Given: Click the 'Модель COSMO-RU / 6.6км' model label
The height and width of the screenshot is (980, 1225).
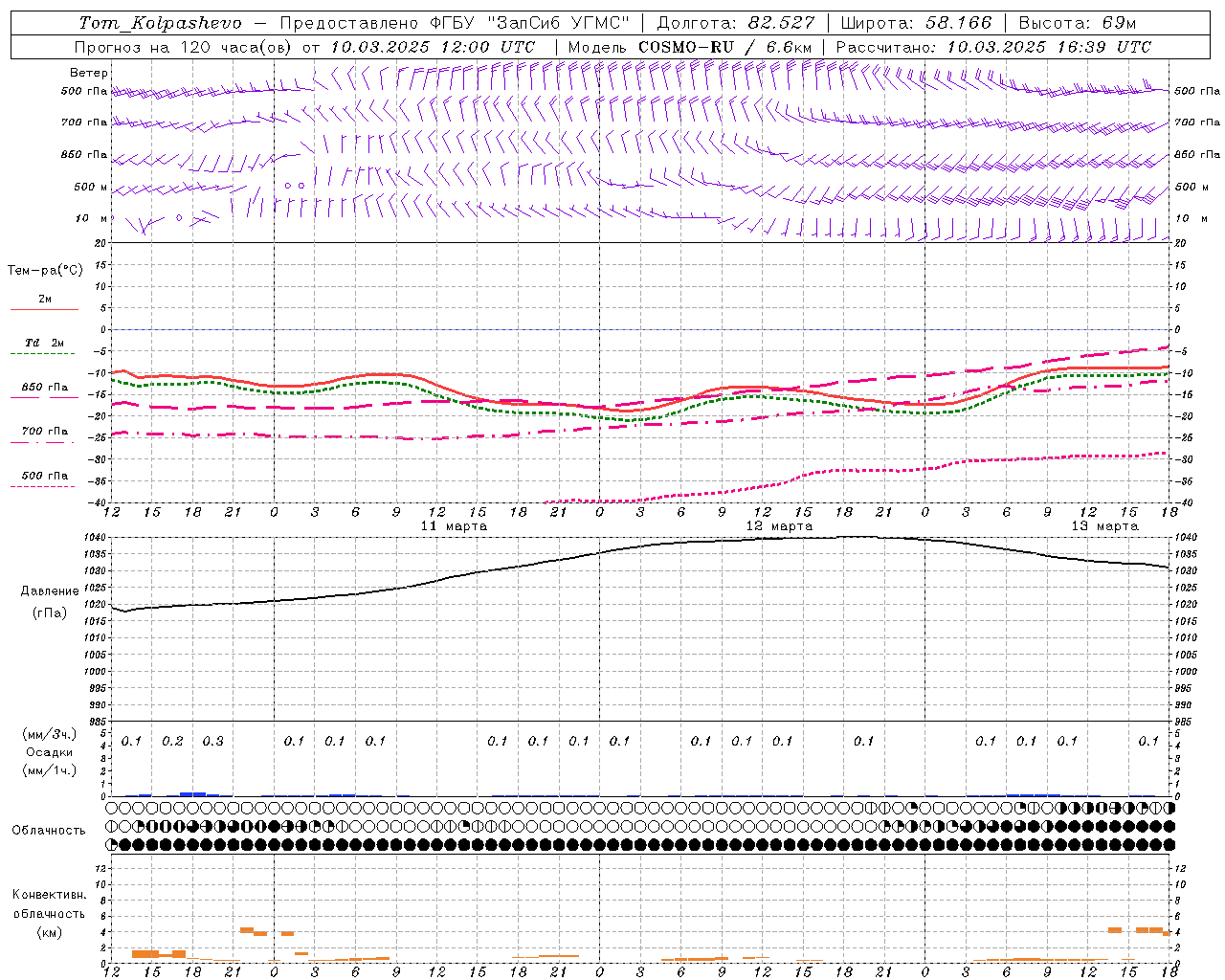Looking at the screenshot, I should click(690, 47).
